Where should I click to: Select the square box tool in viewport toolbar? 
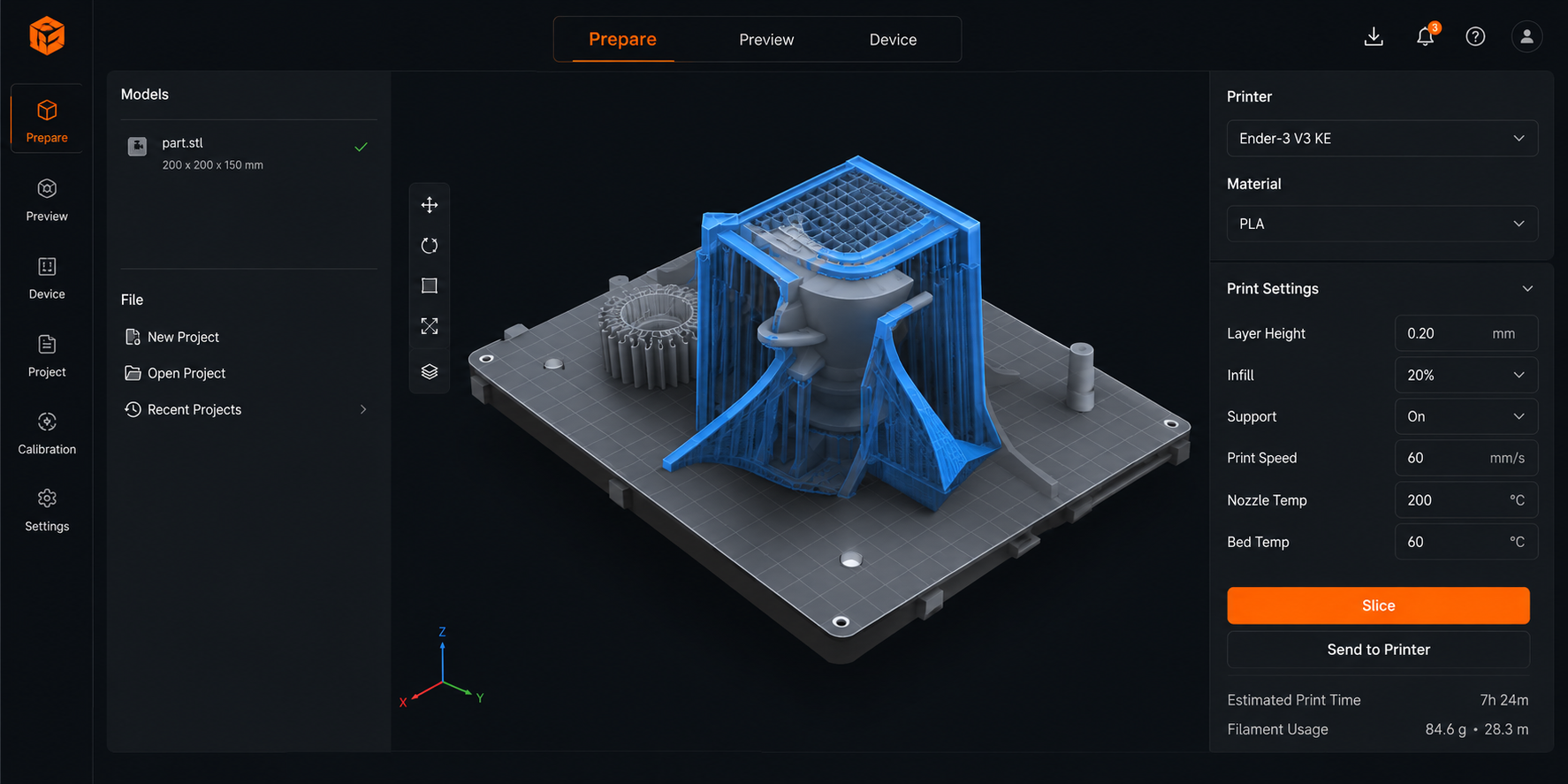[x=430, y=285]
